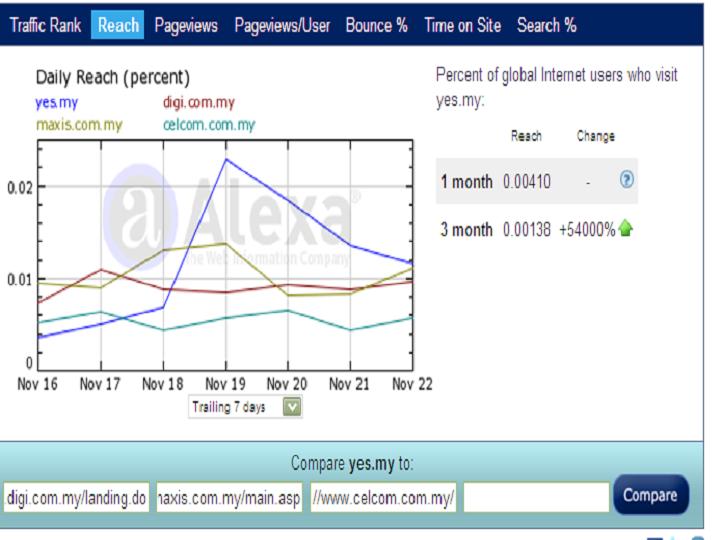720x540 pixels.
Task: Click the Nov 18 axis label
Action: point(163,384)
